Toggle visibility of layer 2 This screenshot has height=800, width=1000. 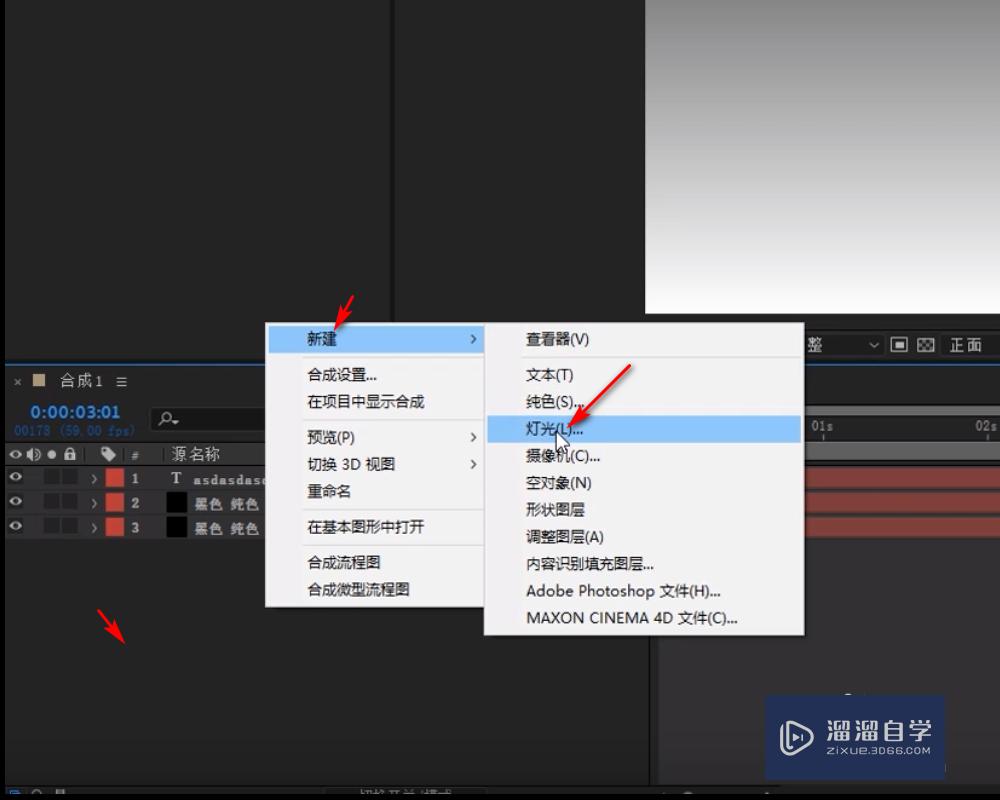[15, 501]
